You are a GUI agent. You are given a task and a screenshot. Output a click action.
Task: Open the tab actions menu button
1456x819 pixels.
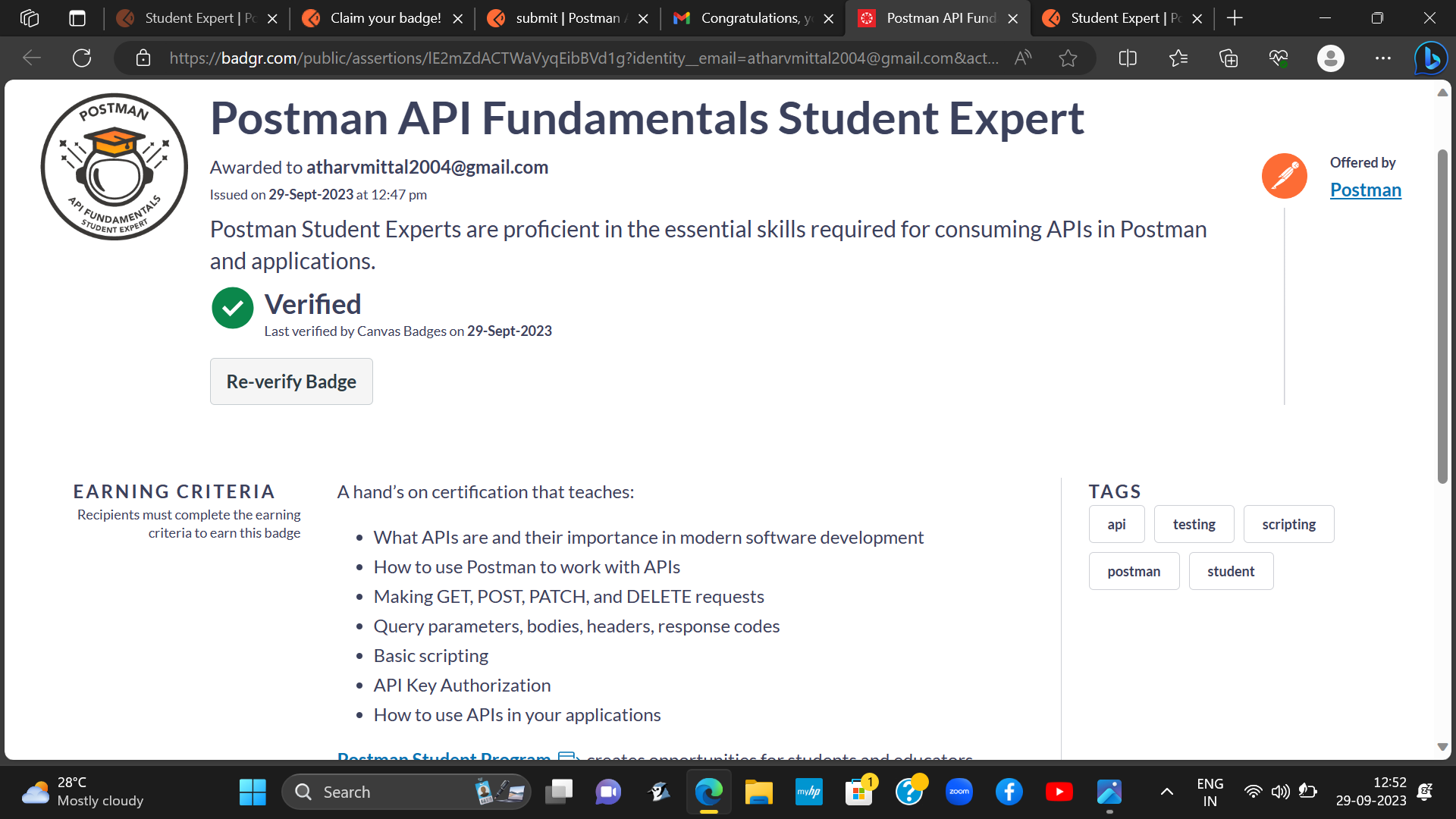coord(77,18)
